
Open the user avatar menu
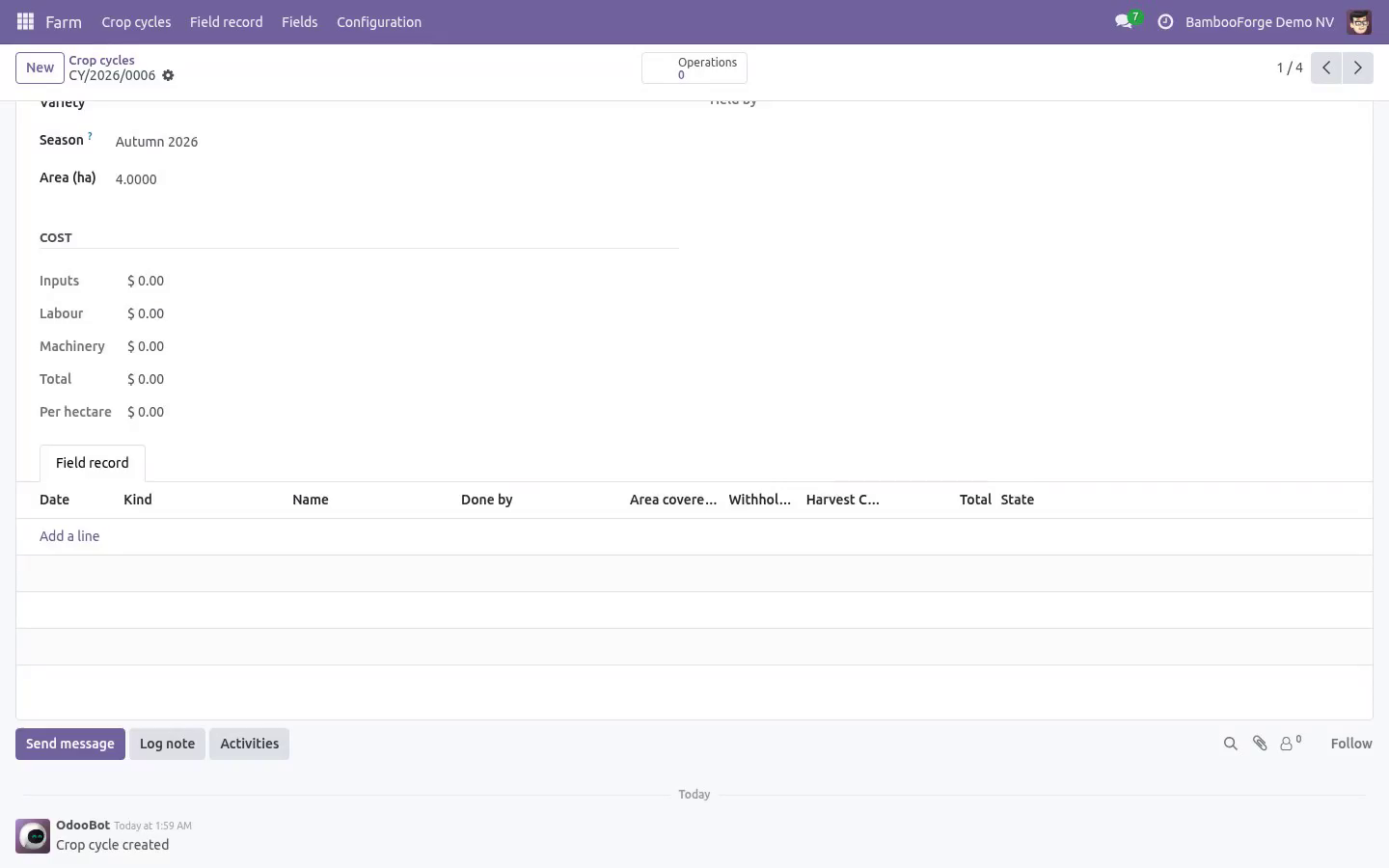coord(1359,21)
